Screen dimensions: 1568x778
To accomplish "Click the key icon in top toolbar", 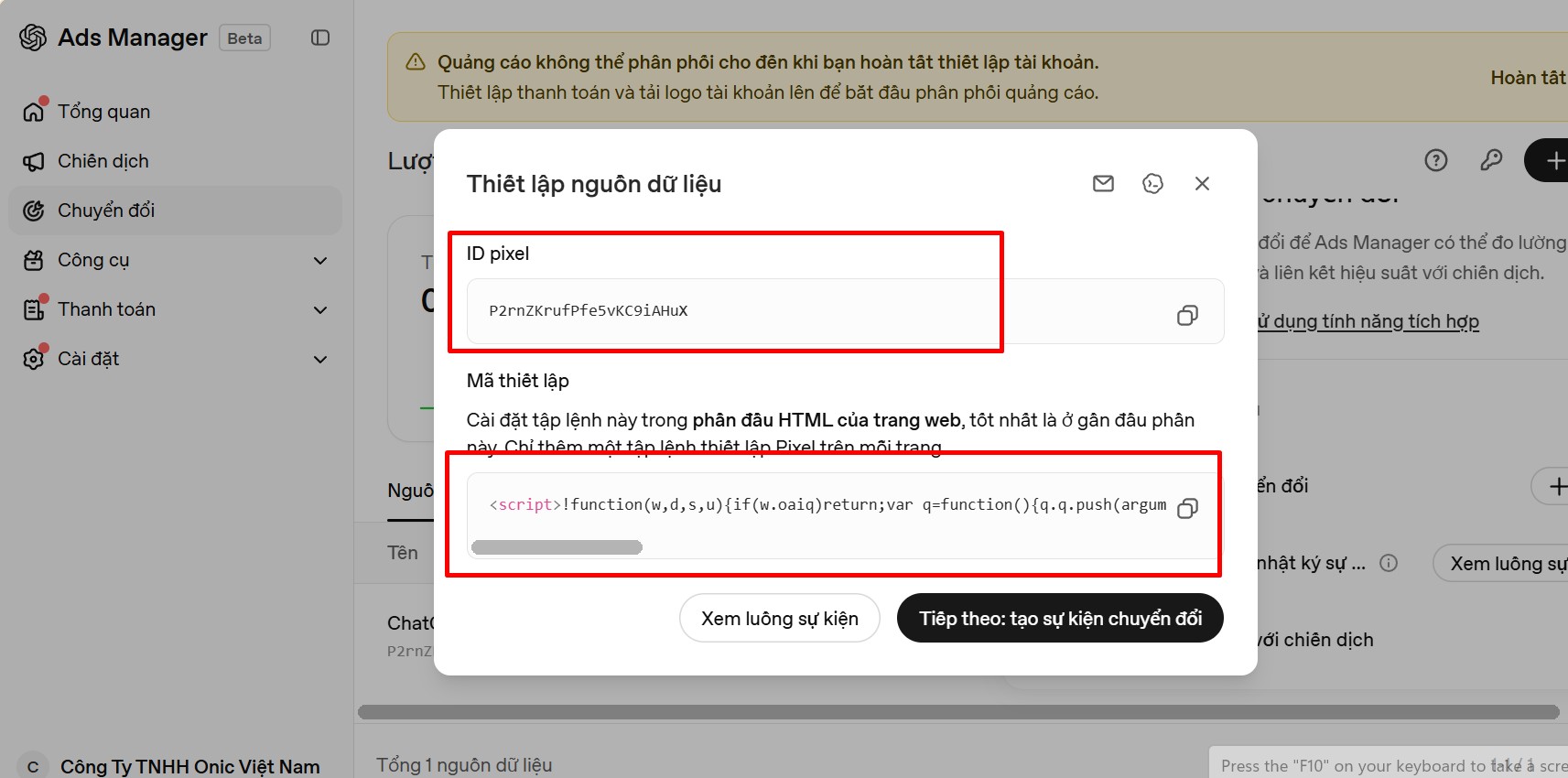I will pos(1491,160).
